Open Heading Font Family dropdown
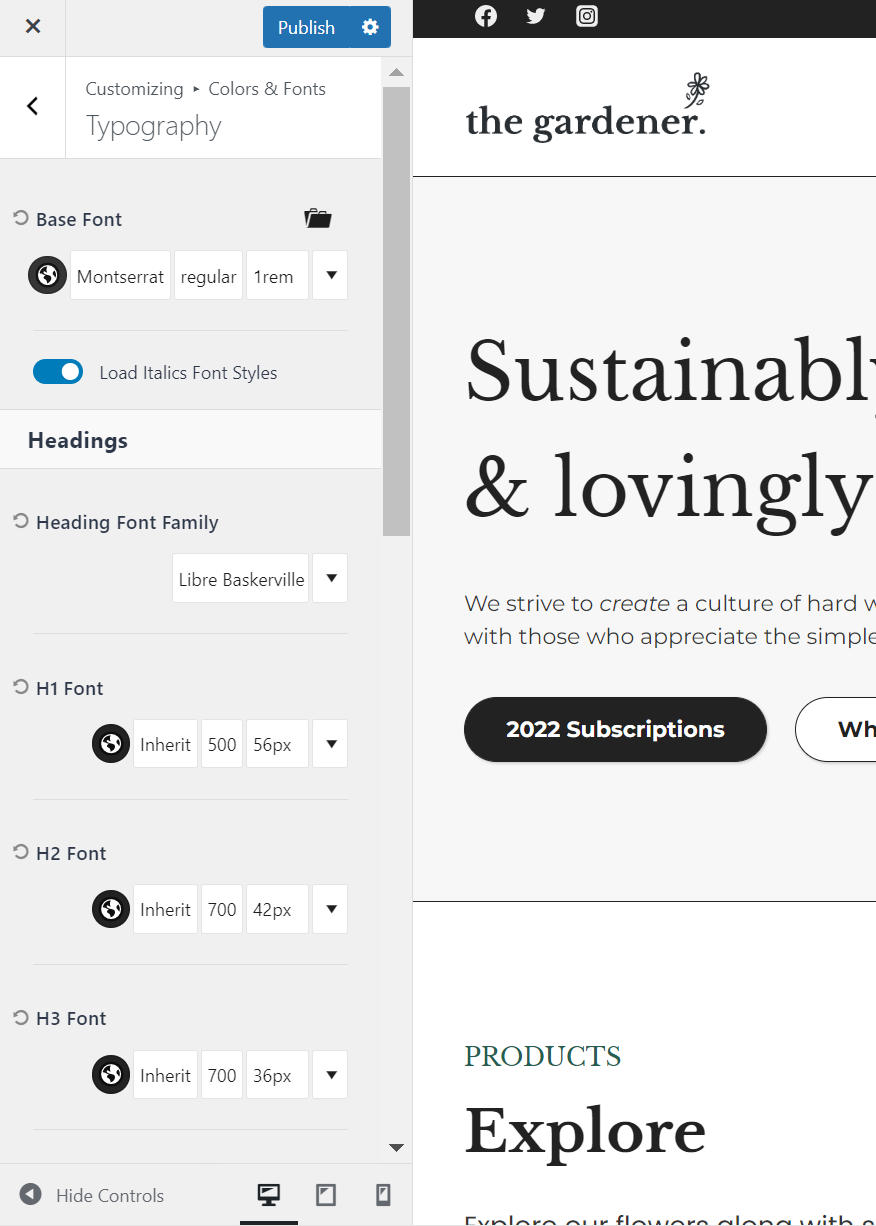 coord(330,578)
